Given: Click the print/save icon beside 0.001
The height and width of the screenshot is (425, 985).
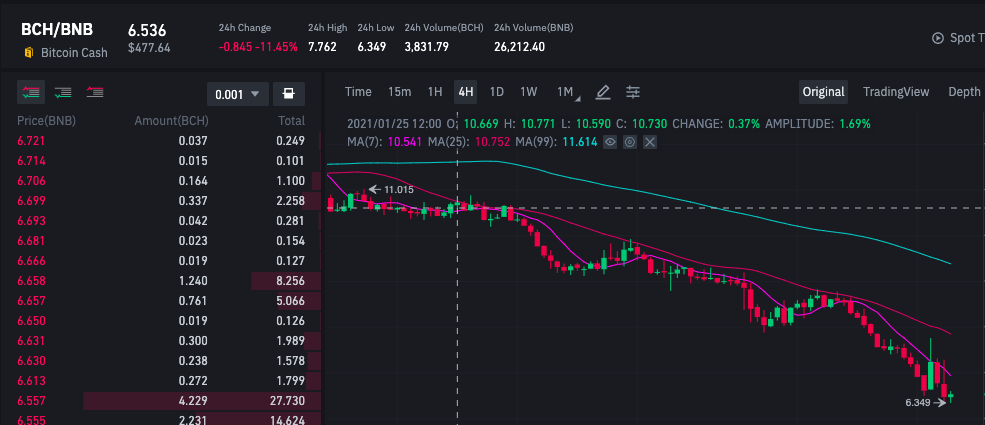Looking at the screenshot, I should point(289,94).
